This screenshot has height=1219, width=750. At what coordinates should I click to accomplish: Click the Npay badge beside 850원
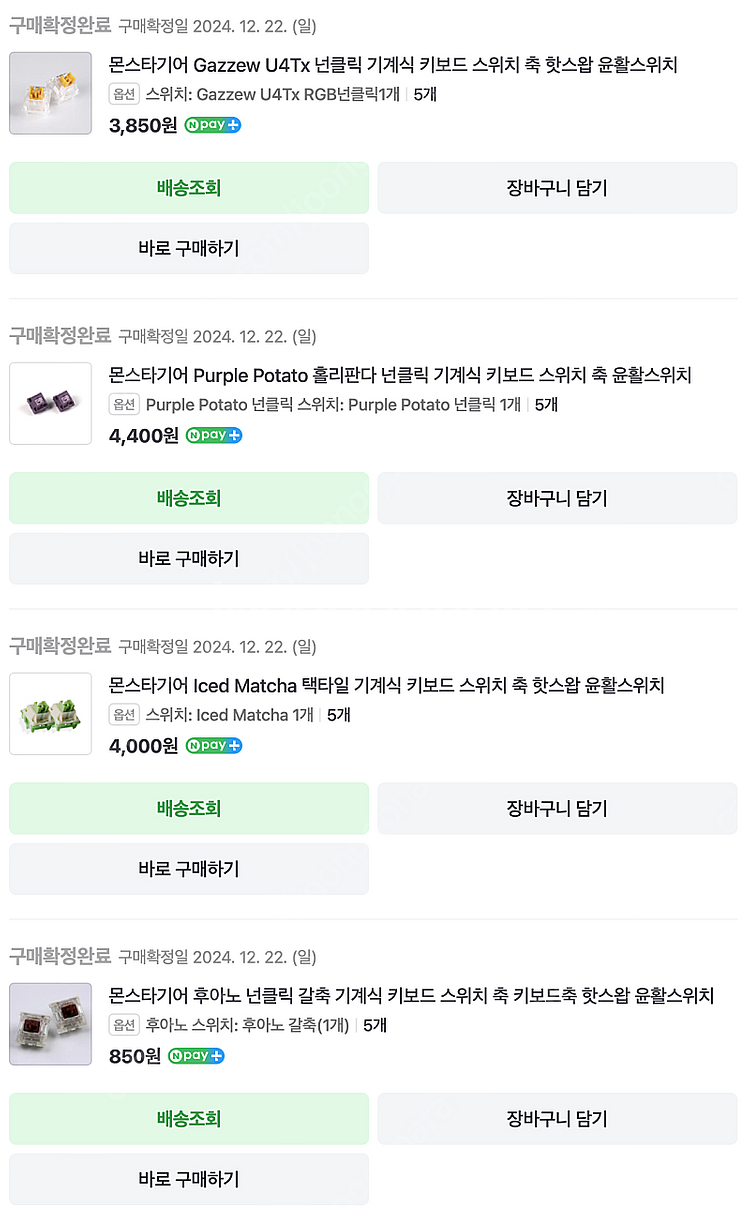(x=196, y=1055)
